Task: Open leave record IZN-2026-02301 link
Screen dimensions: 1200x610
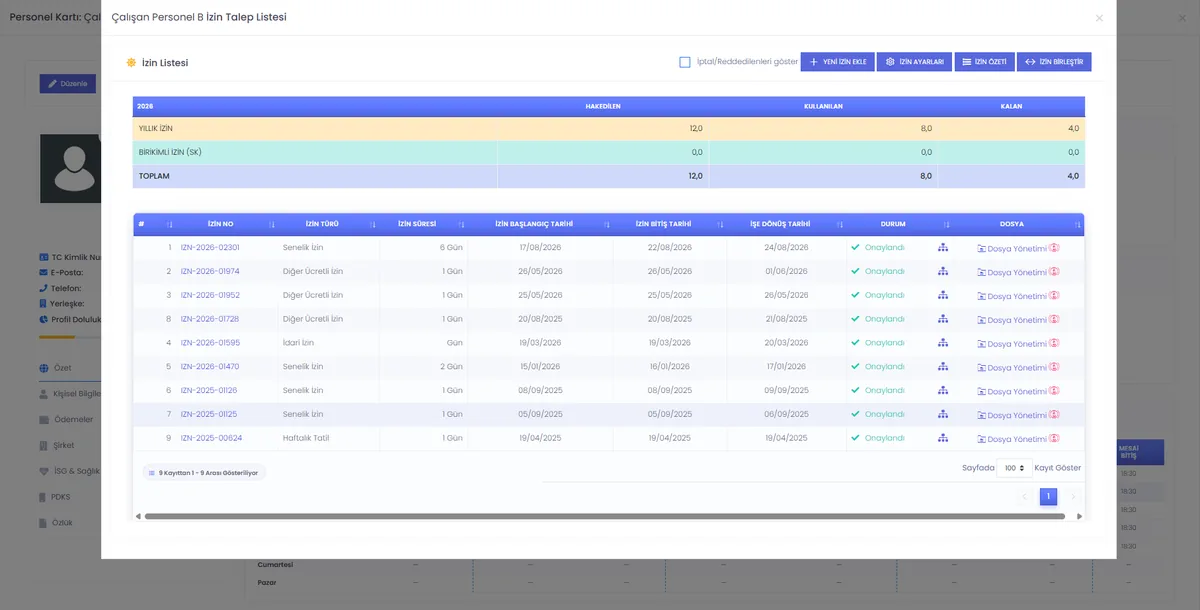Action: 210,247
